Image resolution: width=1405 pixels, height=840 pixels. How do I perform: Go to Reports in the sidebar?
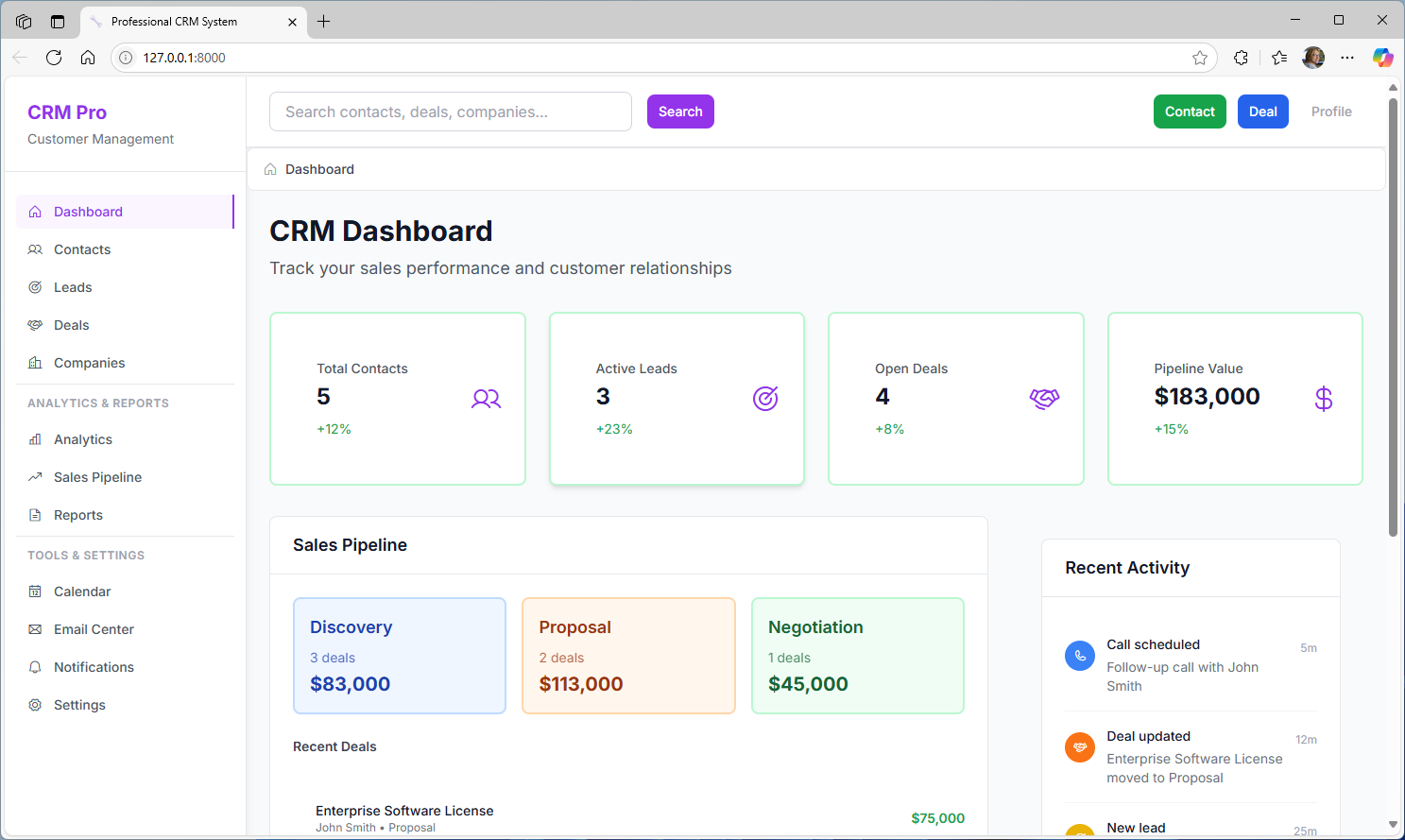point(125,515)
